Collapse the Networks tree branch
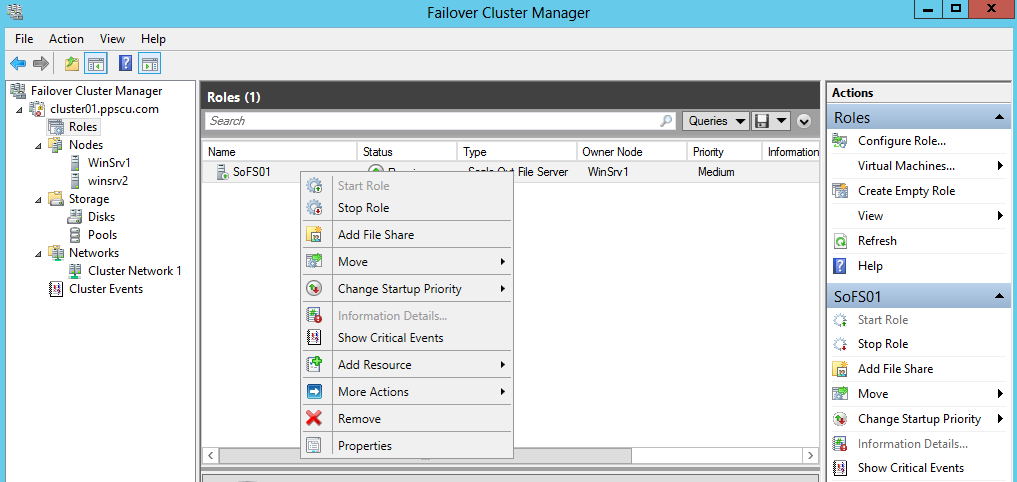 40,254
